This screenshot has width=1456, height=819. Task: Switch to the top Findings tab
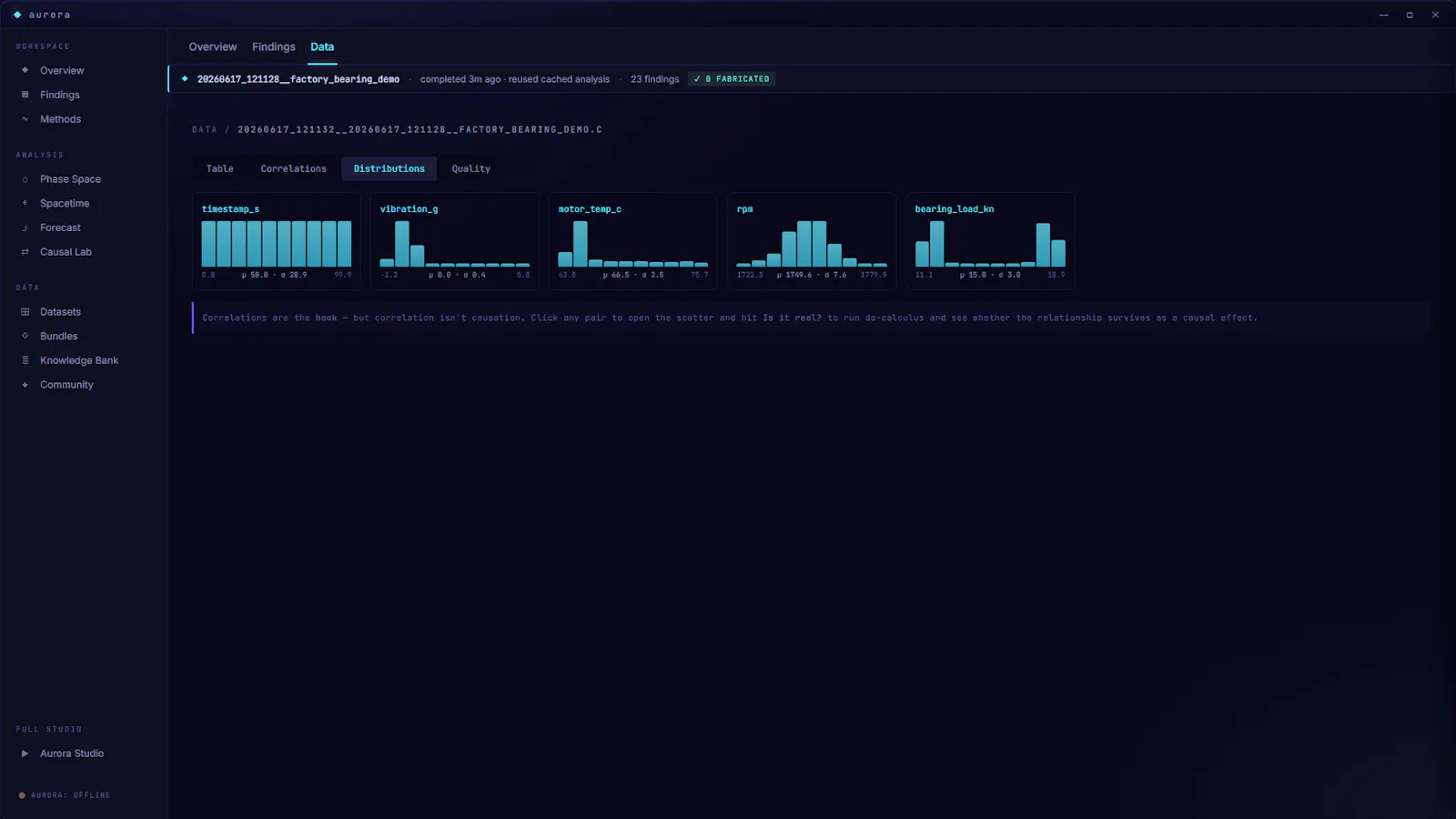[274, 47]
